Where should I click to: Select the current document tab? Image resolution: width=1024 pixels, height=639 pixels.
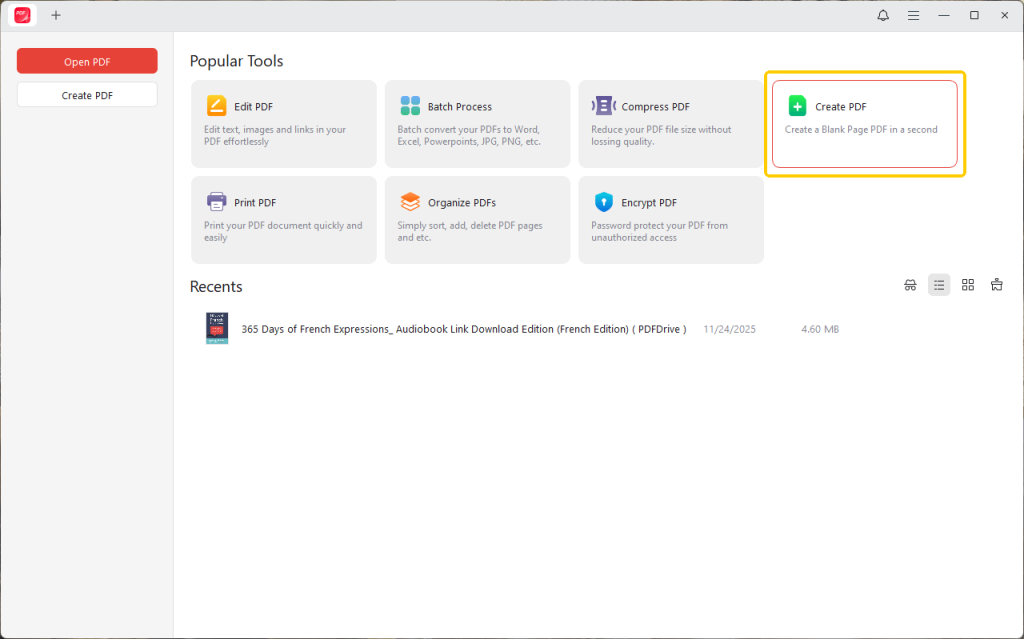click(21, 15)
